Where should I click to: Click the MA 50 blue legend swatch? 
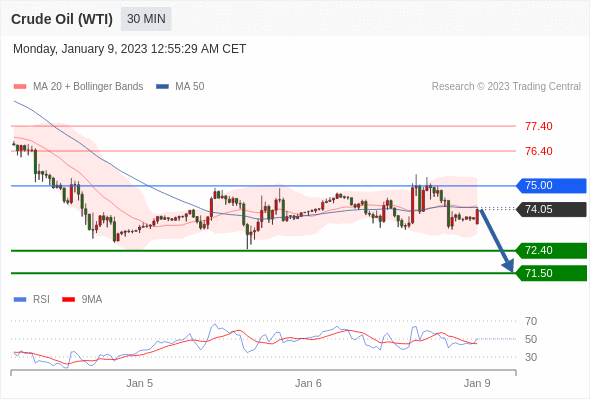pyautogui.click(x=162, y=87)
